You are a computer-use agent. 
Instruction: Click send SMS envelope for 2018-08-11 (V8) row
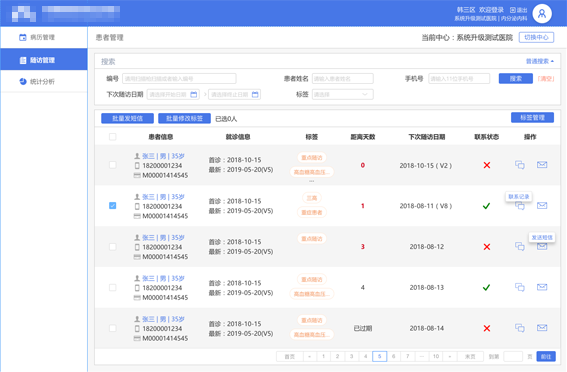(x=542, y=206)
